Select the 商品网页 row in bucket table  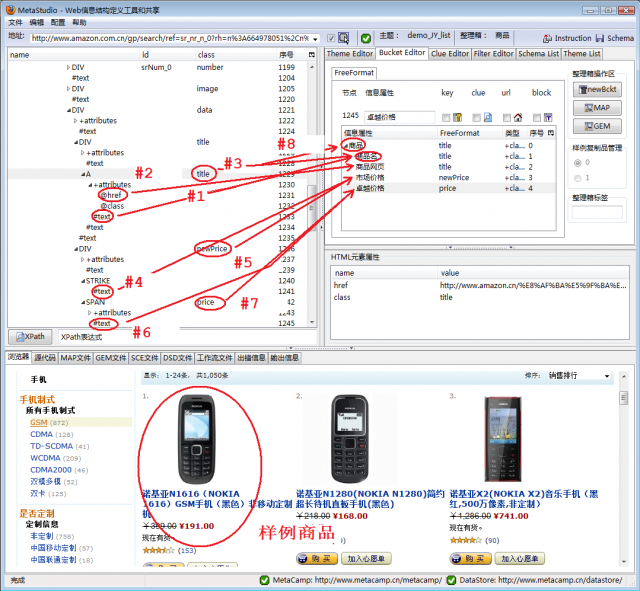coord(448,167)
